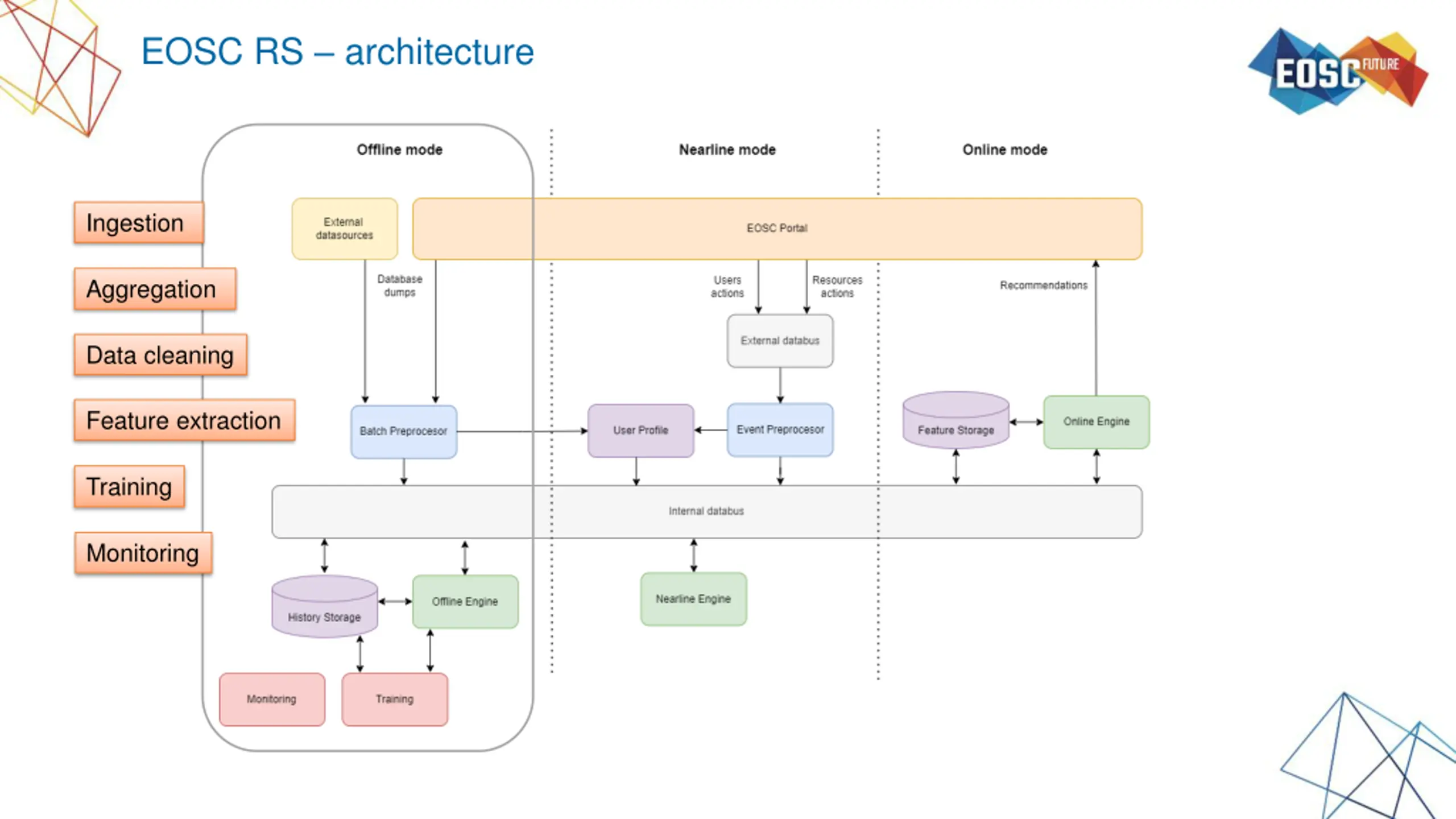This screenshot has height=819, width=1456.
Task: Select the Offline Engine node
Action: [x=465, y=602]
